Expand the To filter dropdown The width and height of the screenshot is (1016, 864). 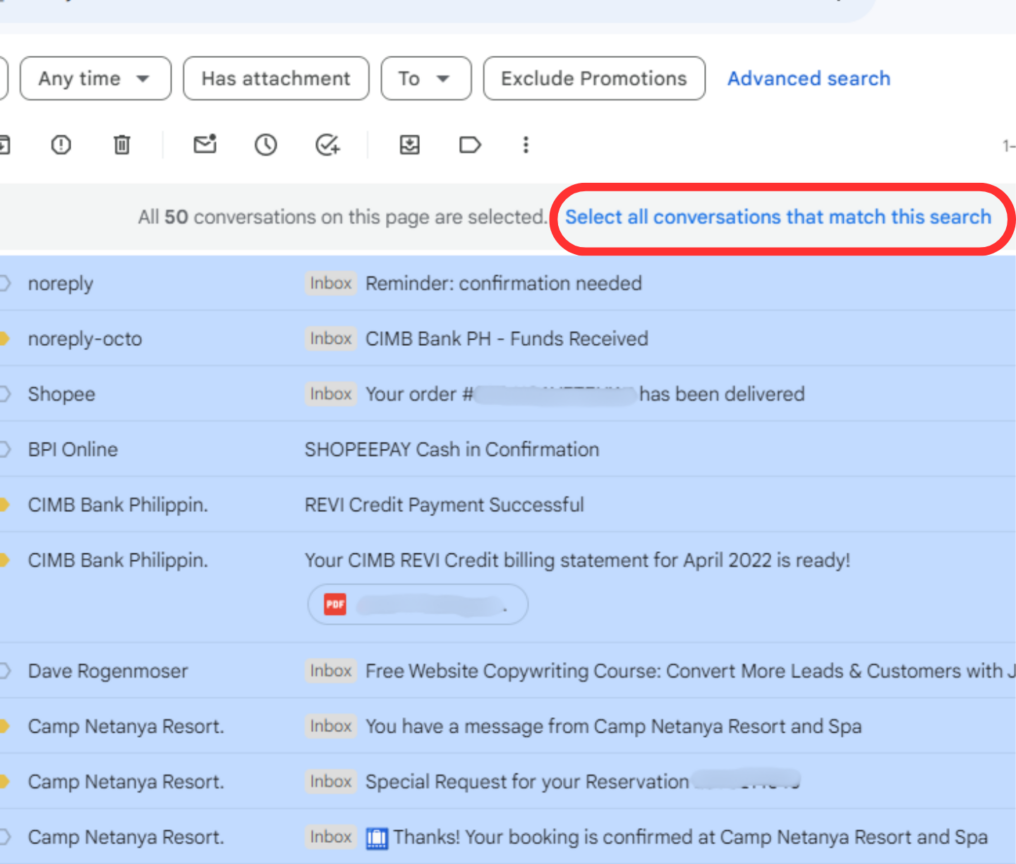[x=426, y=78]
